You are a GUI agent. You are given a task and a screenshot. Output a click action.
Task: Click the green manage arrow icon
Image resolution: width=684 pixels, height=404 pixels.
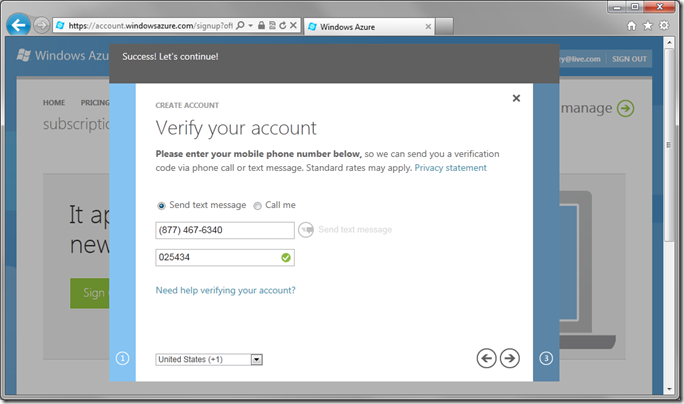point(626,108)
